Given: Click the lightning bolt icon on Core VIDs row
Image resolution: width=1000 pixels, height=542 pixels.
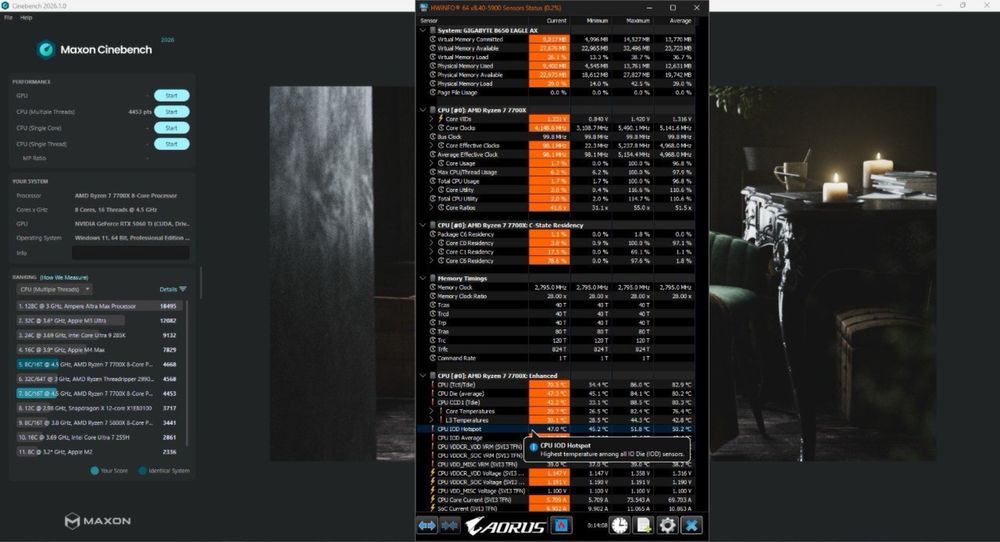Looking at the screenshot, I should [441, 119].
